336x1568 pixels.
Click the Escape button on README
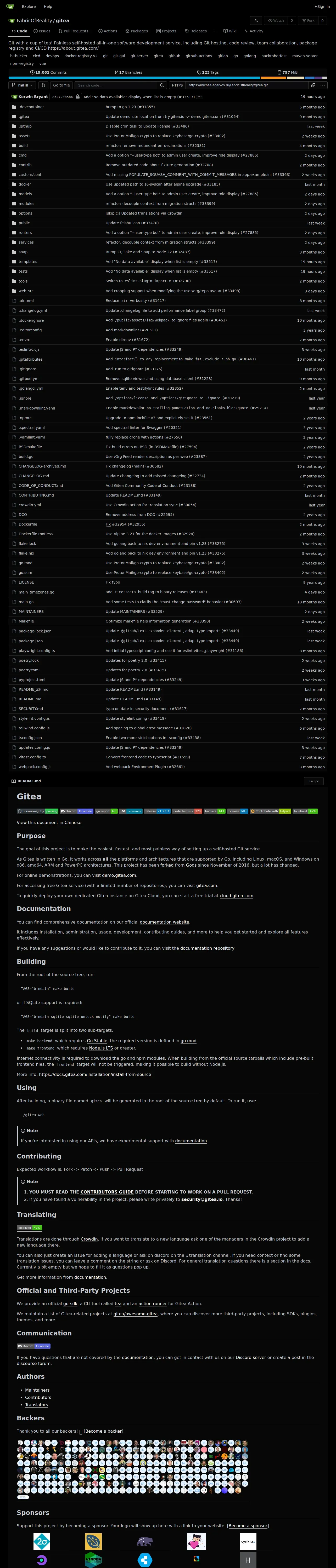pos(313,781)
